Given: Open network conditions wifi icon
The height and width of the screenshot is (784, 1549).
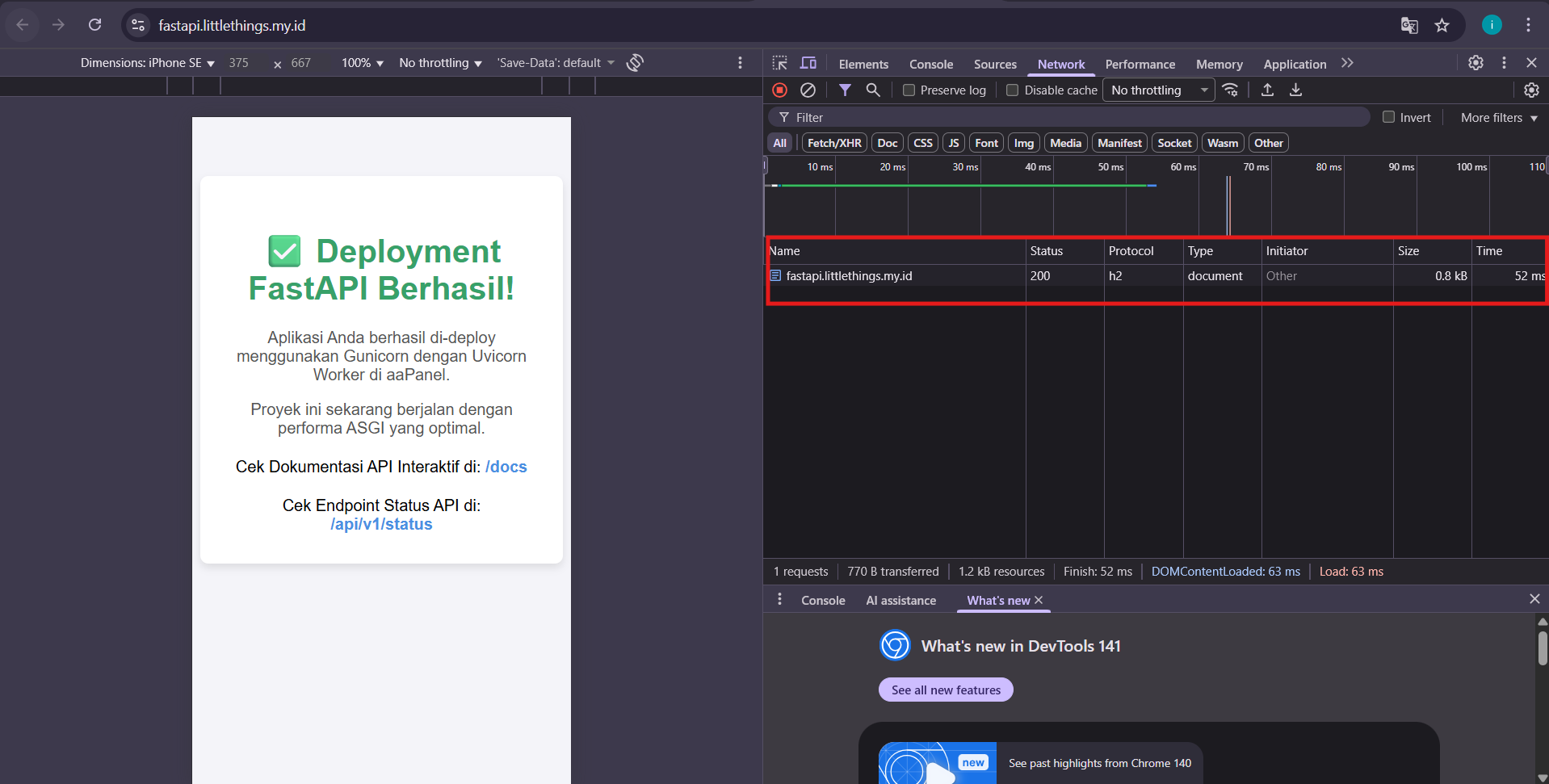Looking at the screenshot, I should tap(1230, 90).
